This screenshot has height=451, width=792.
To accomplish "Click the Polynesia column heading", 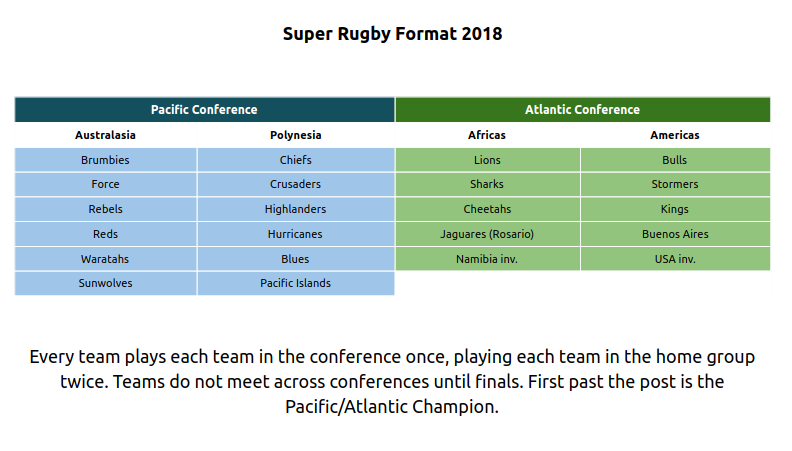I will [x=295, y=135].
